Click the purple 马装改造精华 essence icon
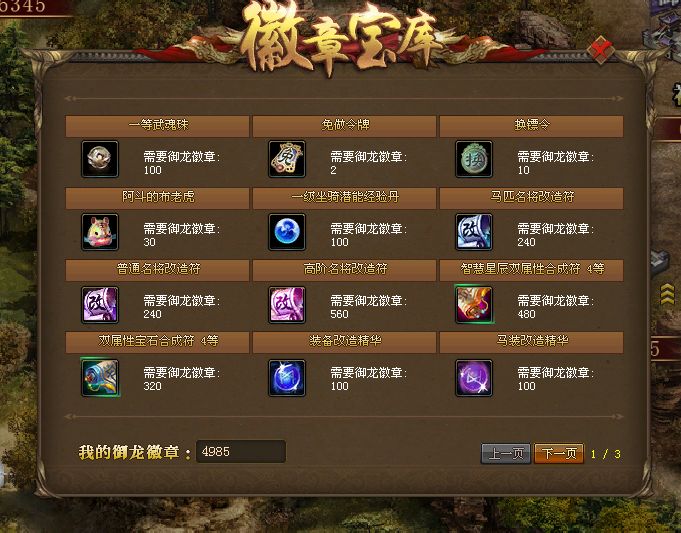The height and width of the screenshot is (533, 681). coord(473,377)
